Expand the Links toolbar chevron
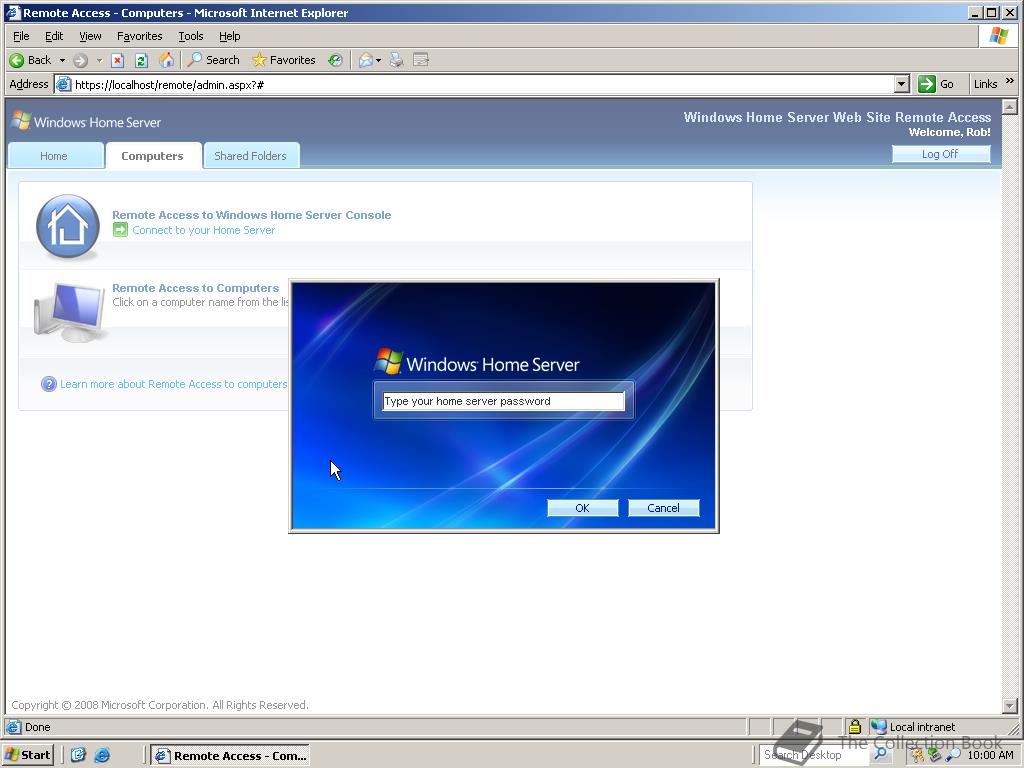Viewport: 1024px width, 768px height. point(1010,81)
